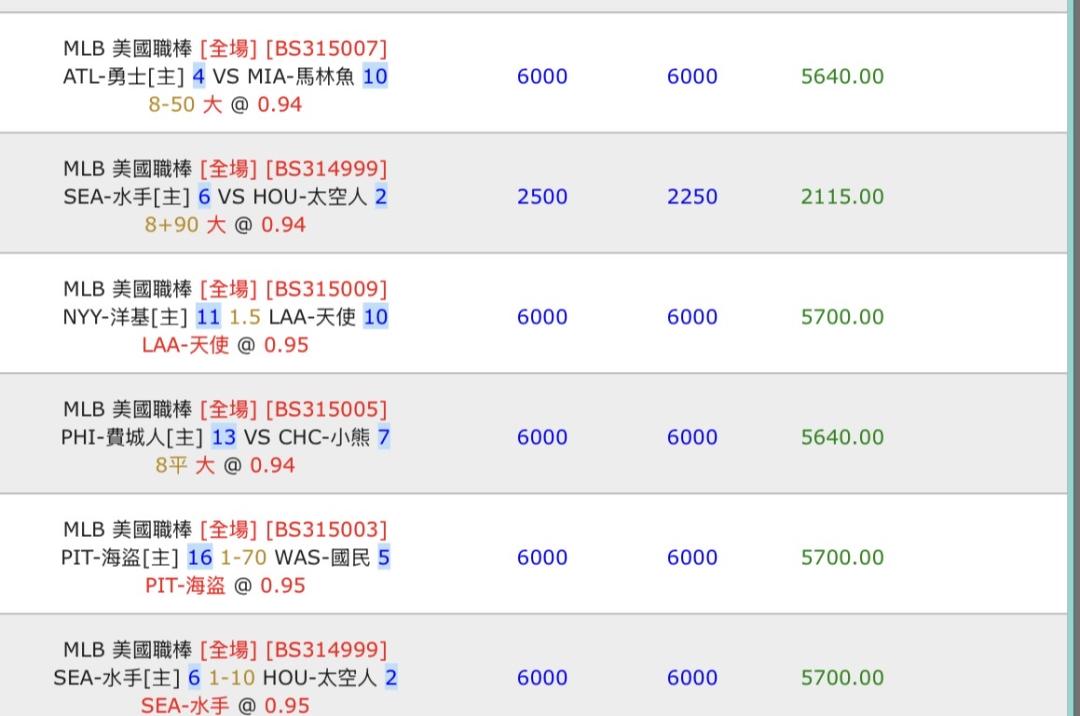Viewport: 1080px width, 716px height.
Task: Click the "8+90 大 @ 0.94" wager line
Action: point(225,225)
